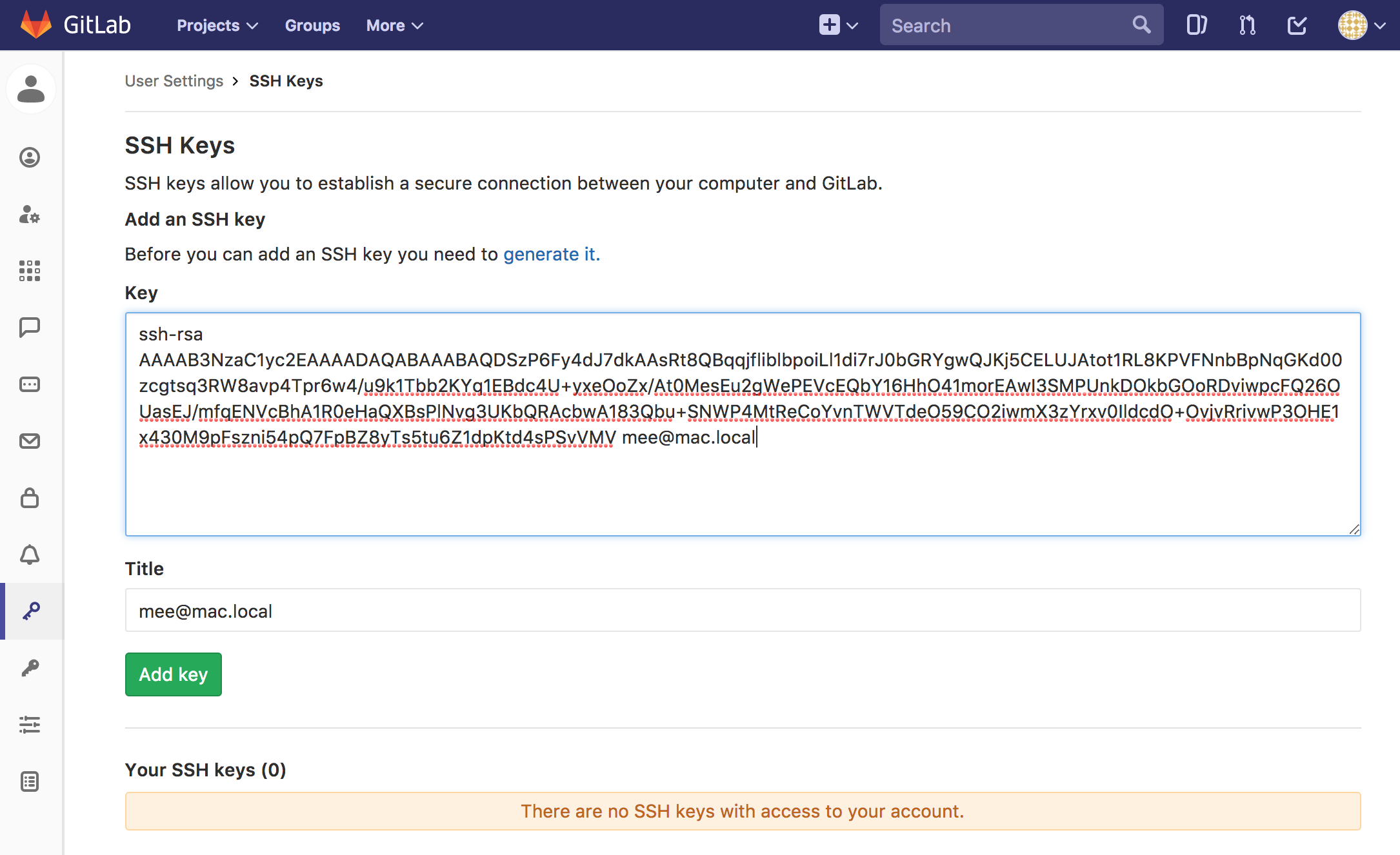Open Preferences sliders icon in sidebar
The image size is (1400, 855).
click(30, 725)
